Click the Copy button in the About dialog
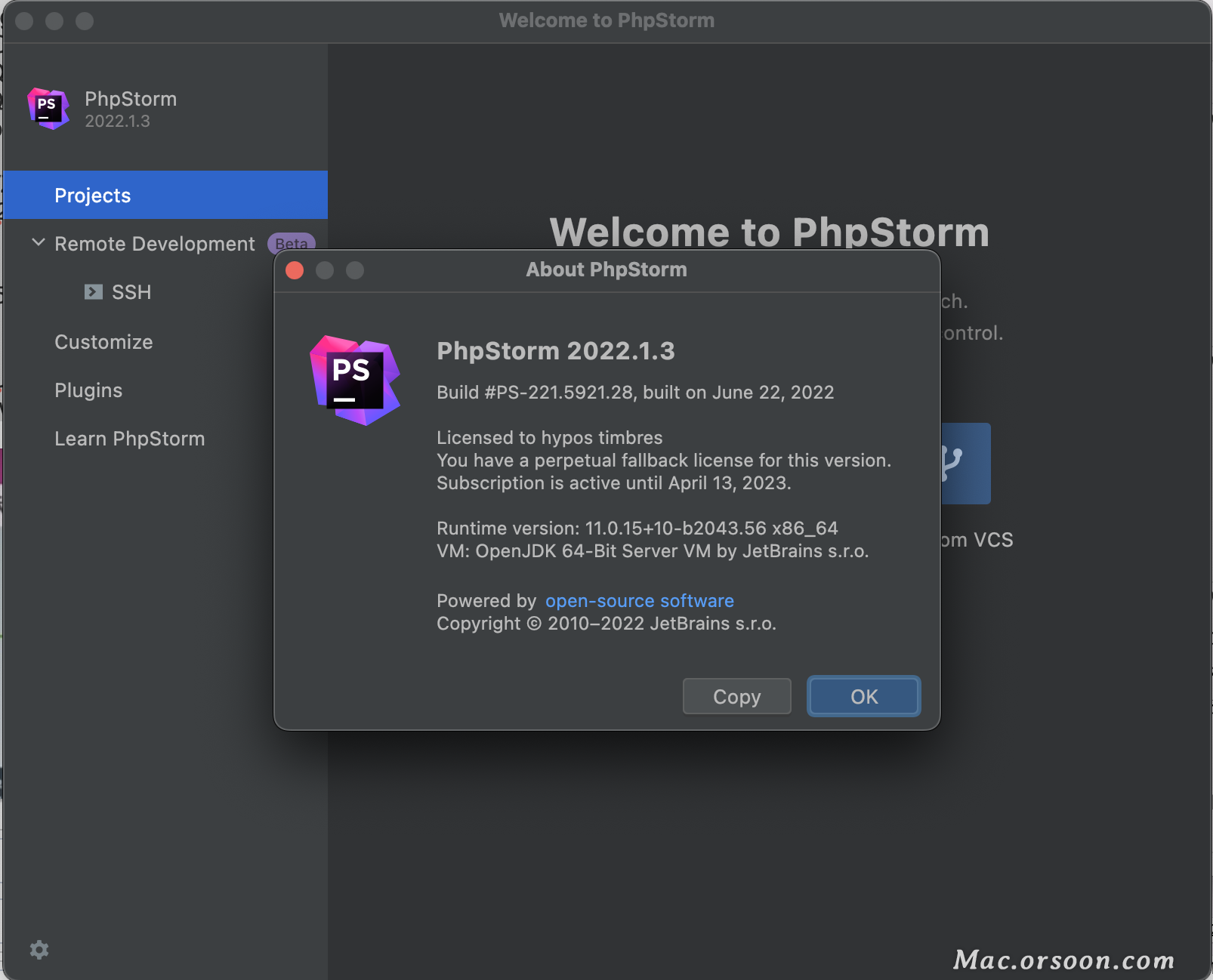The image size is (1213, 980). [x=737, y=696]
